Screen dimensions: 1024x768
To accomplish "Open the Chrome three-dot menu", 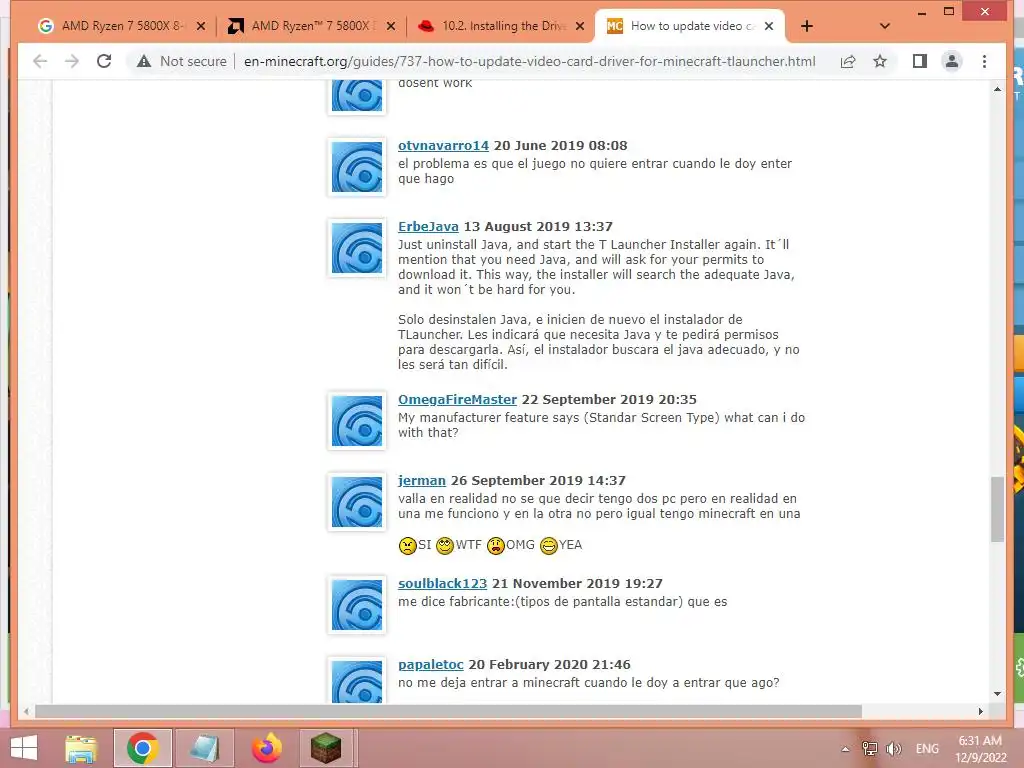I will (x=984, y=61).
